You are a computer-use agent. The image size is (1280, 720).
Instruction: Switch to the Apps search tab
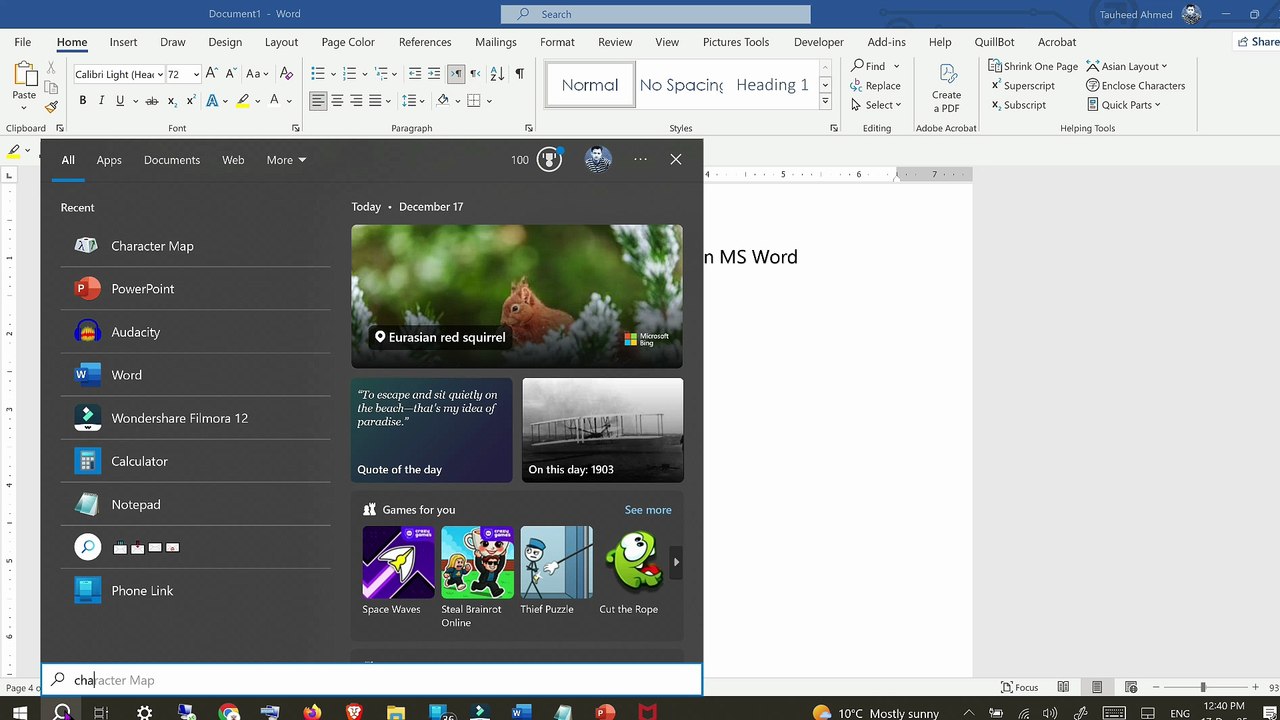[x=109, y=160]
